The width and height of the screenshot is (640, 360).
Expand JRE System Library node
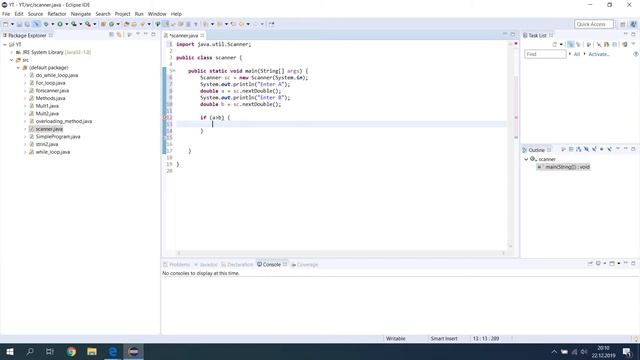pos(12,52)
